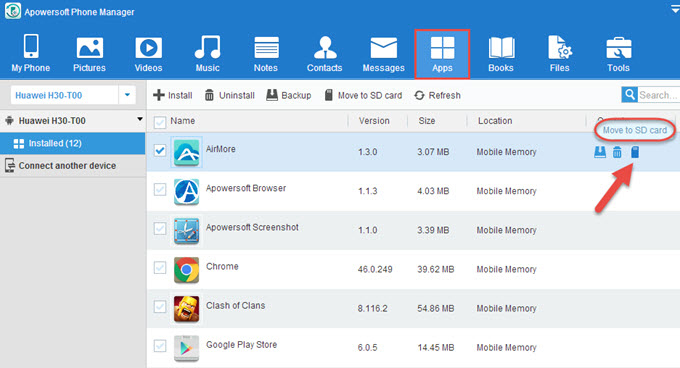The width and height of the screenshot is (680, 368).
Task: Uncheck the AirMore checkbox
Action: pyautogui.click(x=160, y=150)
